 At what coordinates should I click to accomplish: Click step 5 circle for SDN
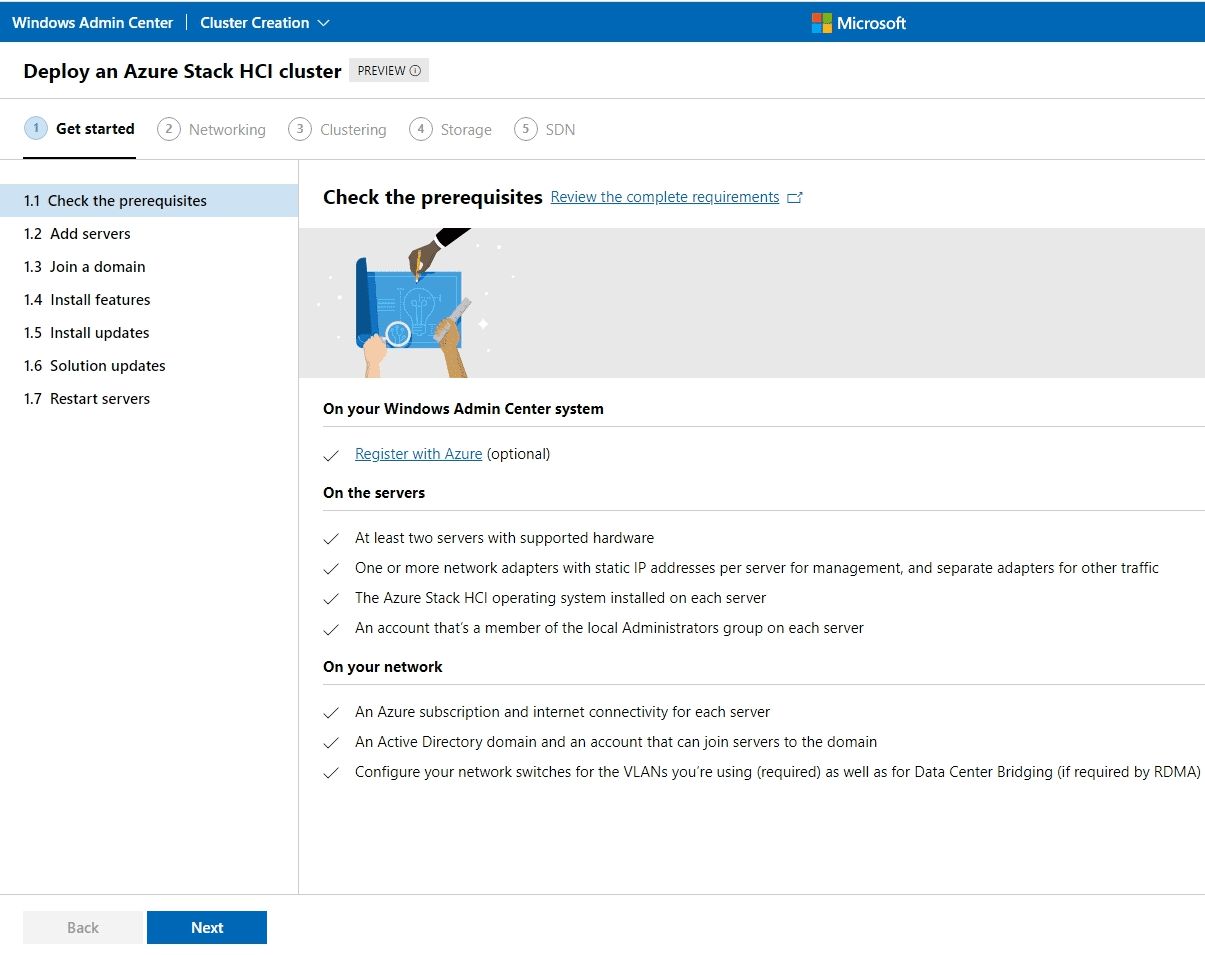(526, 129)
